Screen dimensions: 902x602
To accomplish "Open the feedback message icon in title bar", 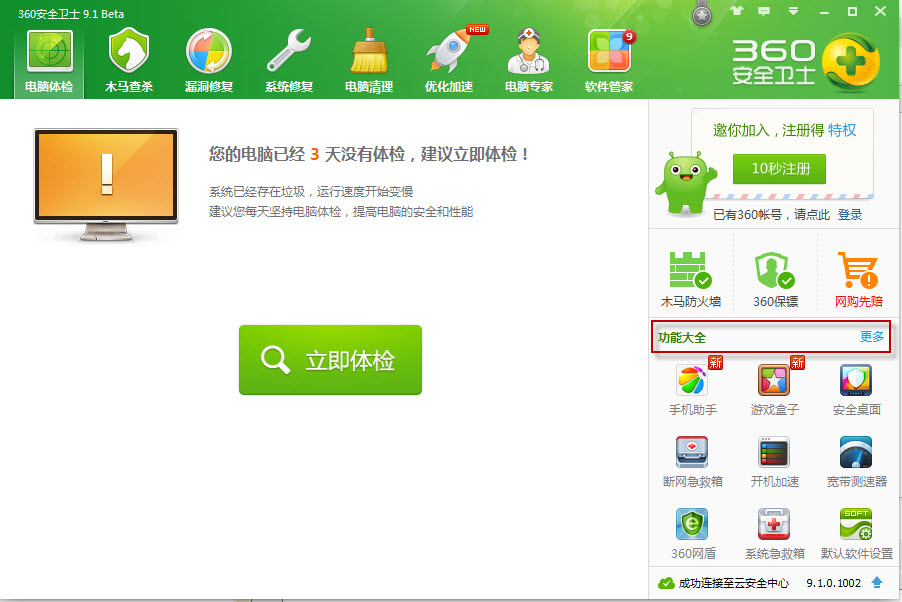I will tap(764, 11).
